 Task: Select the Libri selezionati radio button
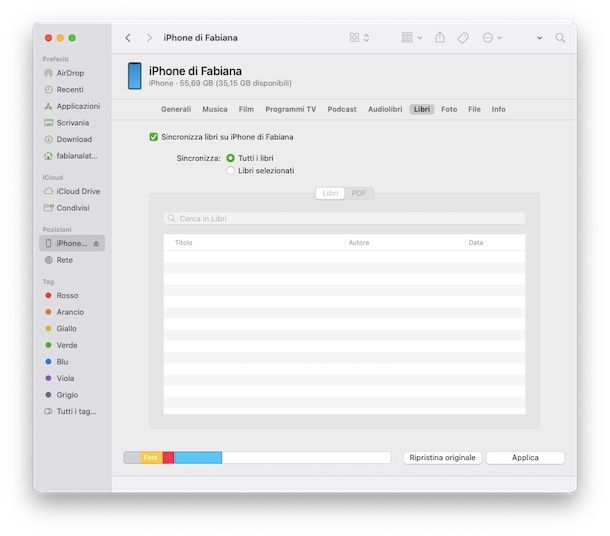tap(230, 171)
